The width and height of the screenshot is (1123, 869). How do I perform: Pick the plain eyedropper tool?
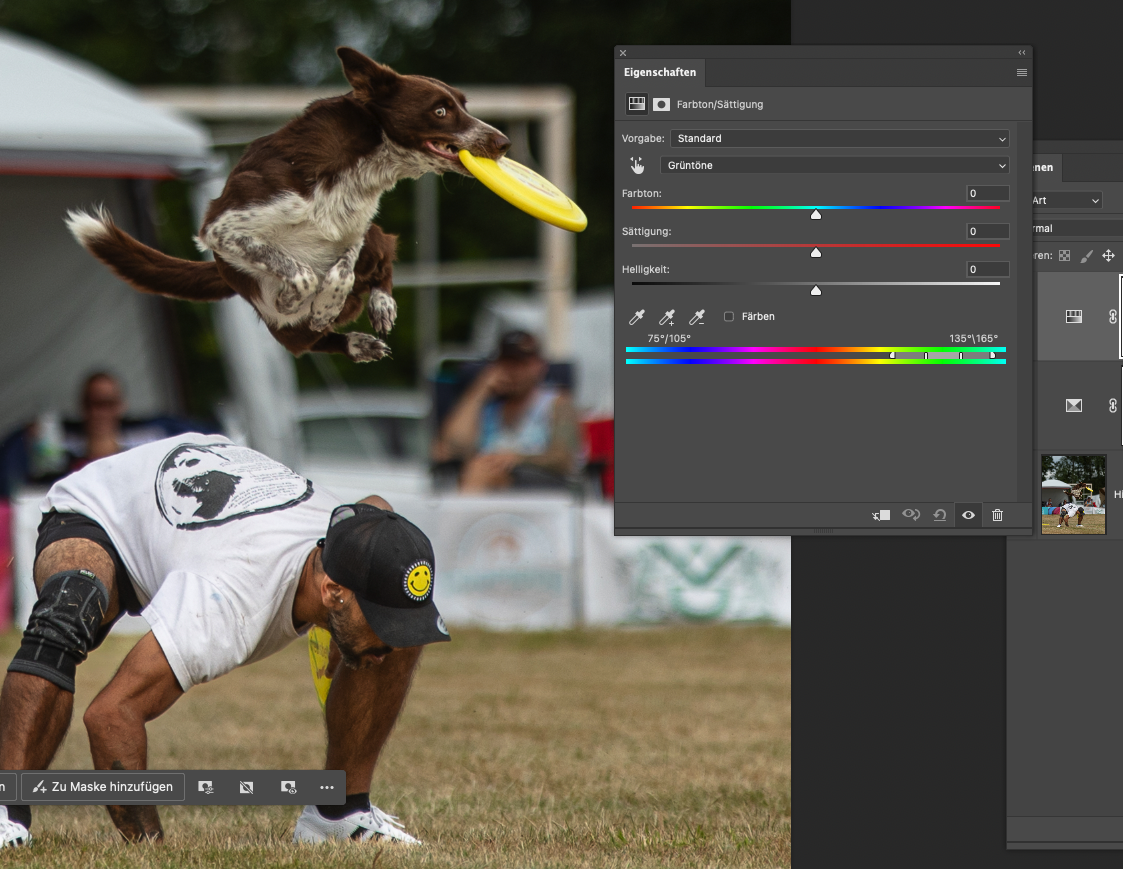[x=636, y=317]
